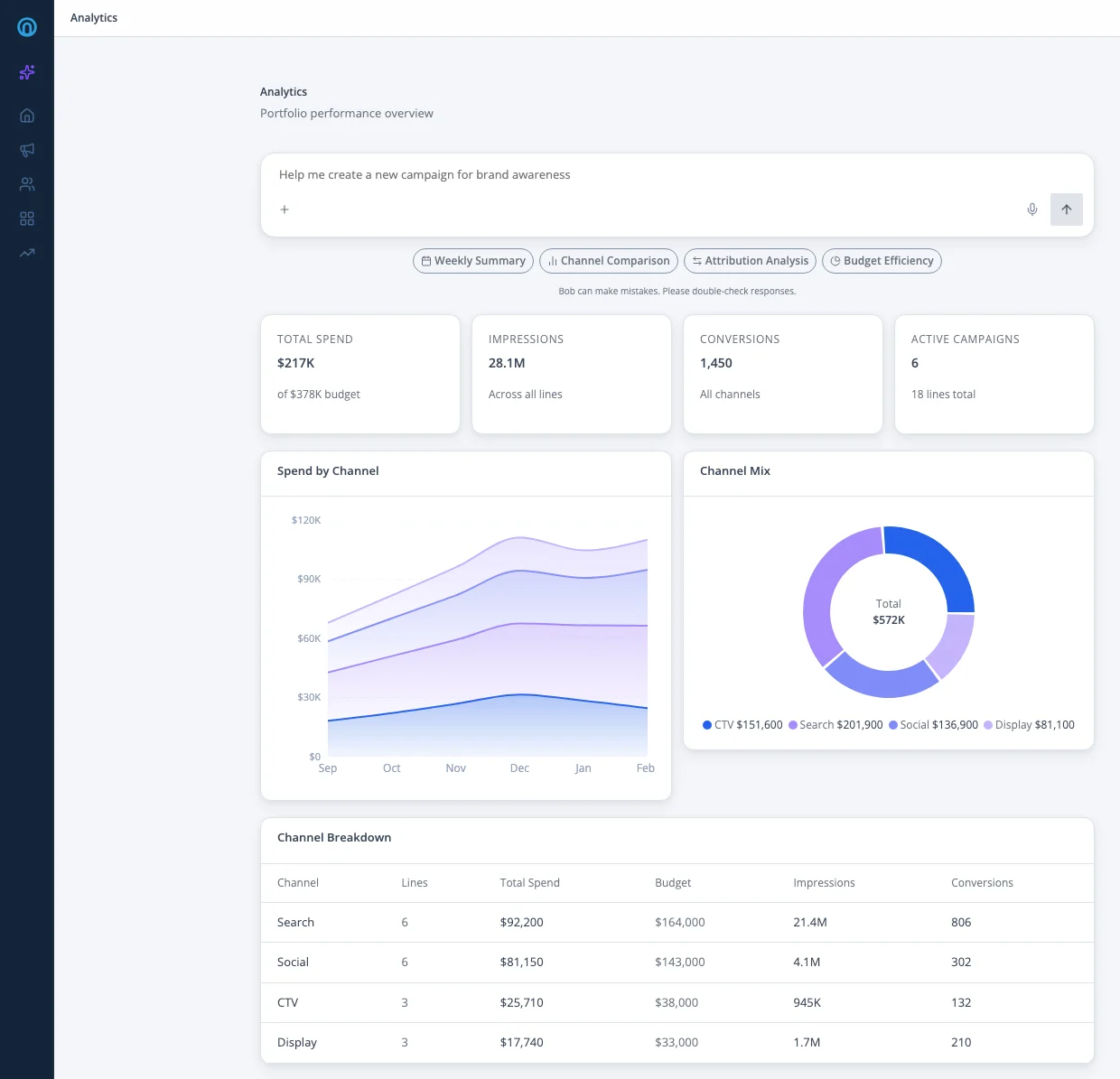Click the Conversions column header in table
This screenshot has width=1120, height=1079.
pyautogui.click(x=982, y=883)
